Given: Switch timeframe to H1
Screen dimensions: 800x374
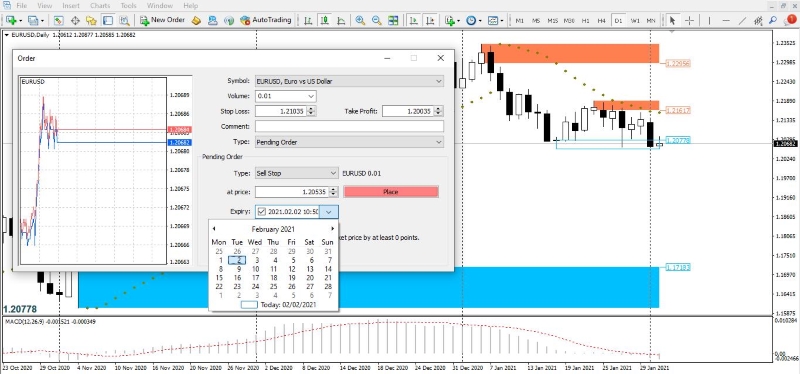Looking at the screenshot, I should [585, 20].
